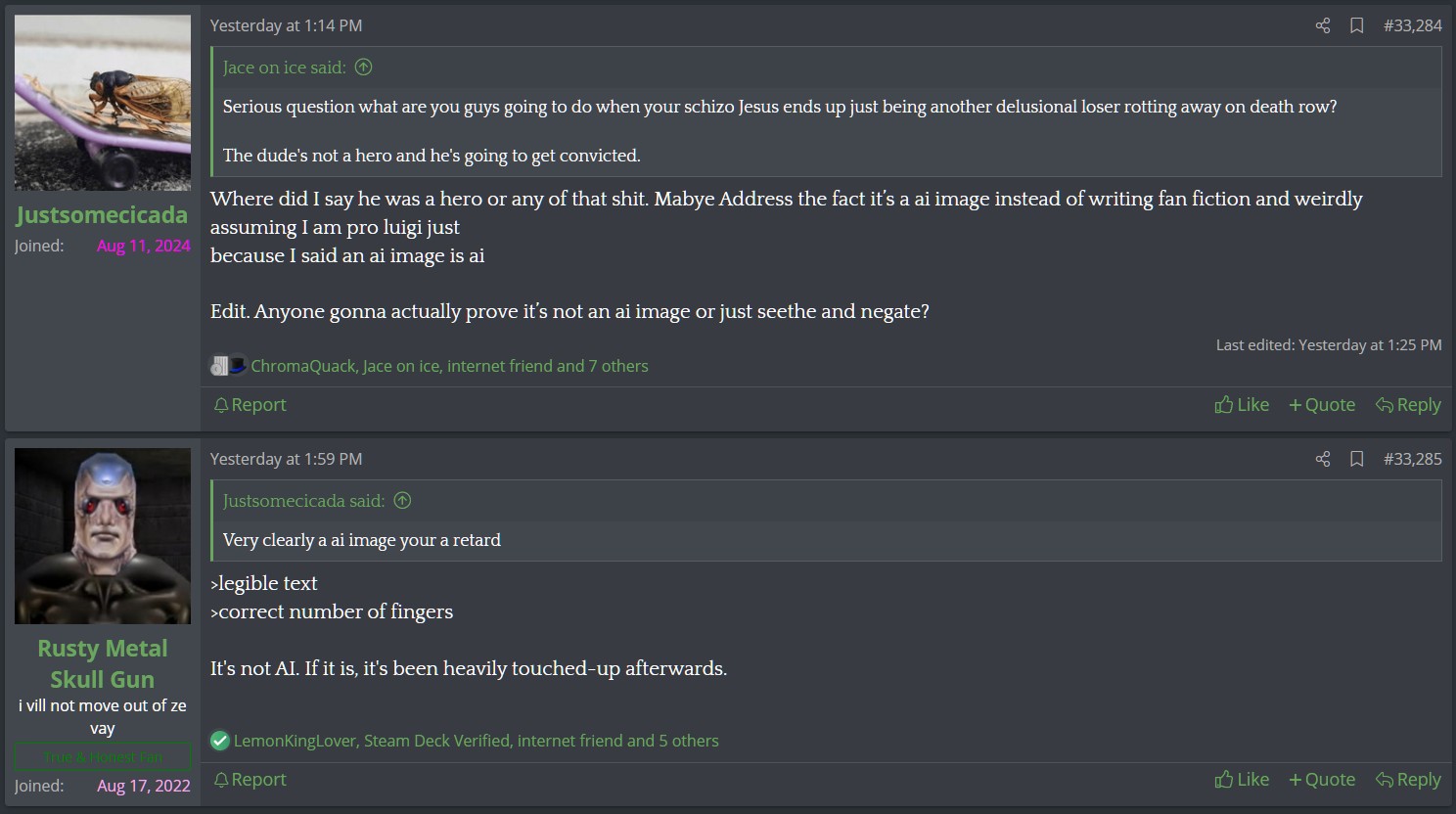The image size is (1456, 814).
Task: Quote Rusty Metal Skull Gun's post
Action: (x=1322, y=780)
